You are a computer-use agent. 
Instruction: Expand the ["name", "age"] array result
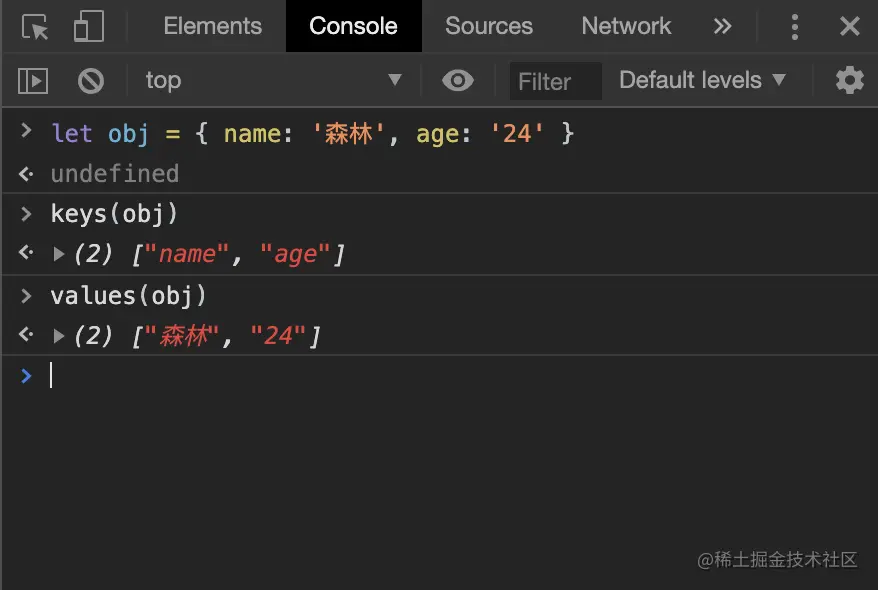click(x=58, y=254)
